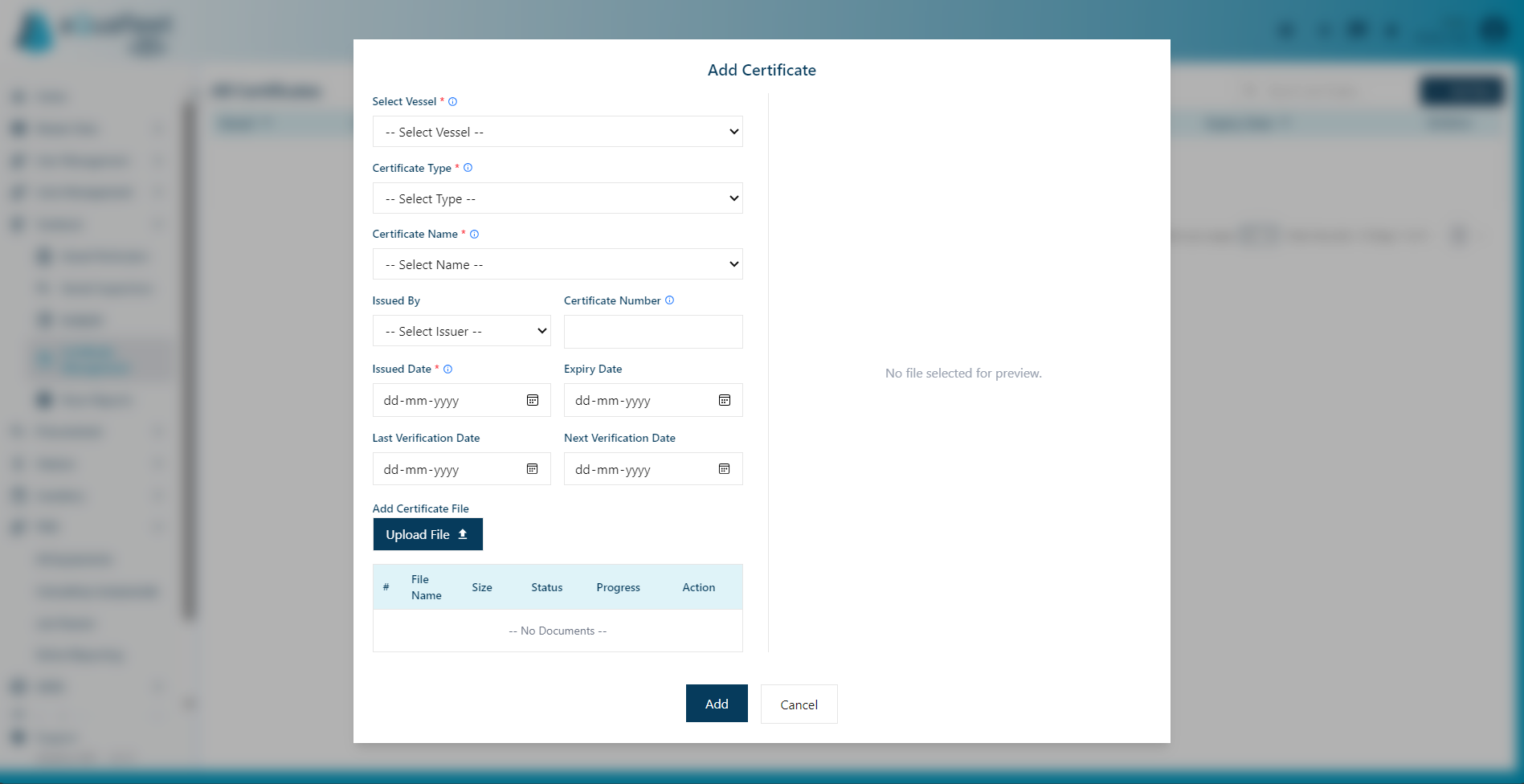Cancel the Add Certificate dialog
The height and width of the screenshot is (784, 1524).
tap(798, 704)
